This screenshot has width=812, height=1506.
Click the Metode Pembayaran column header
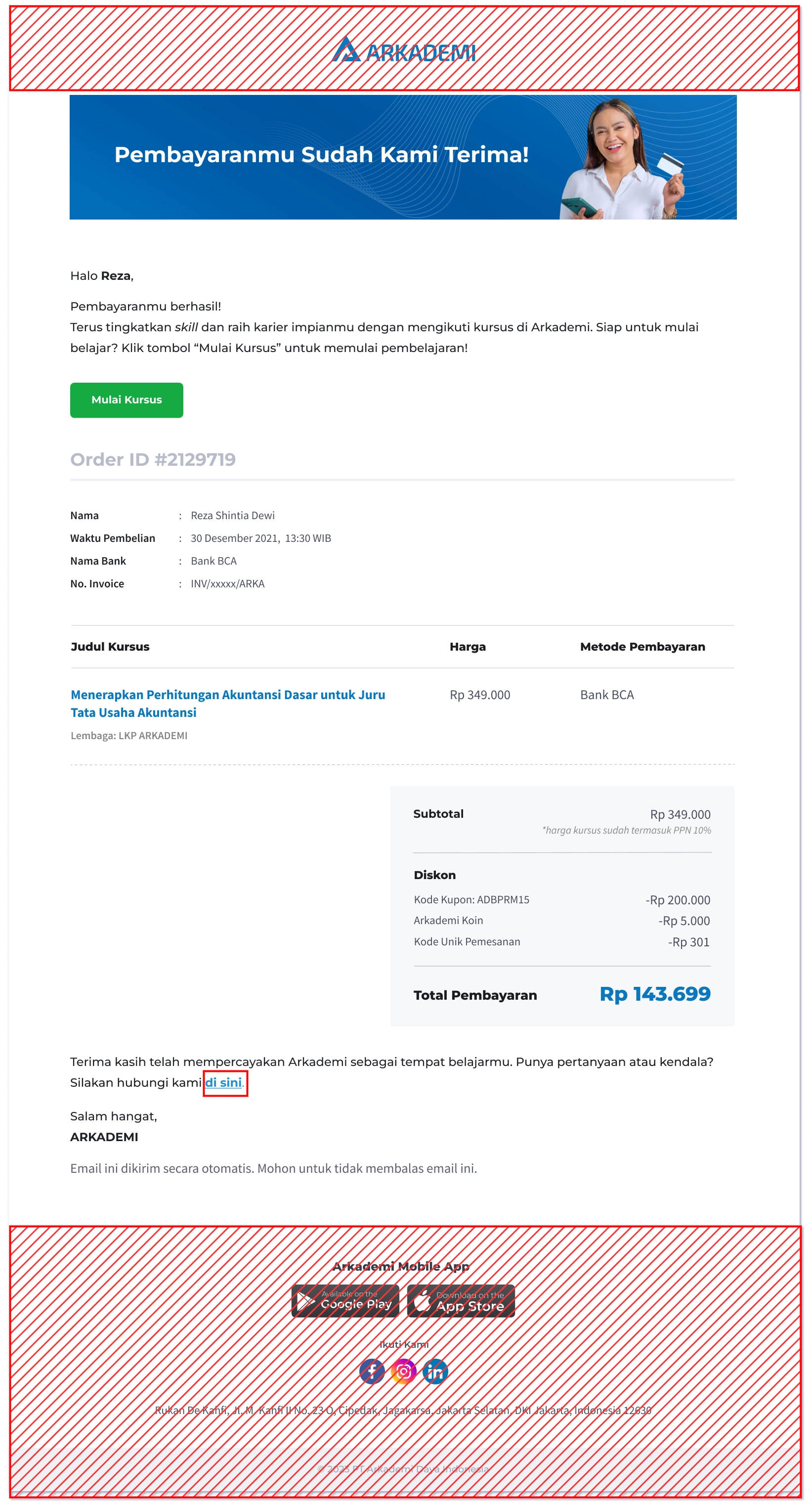click(x=642, y=647)
